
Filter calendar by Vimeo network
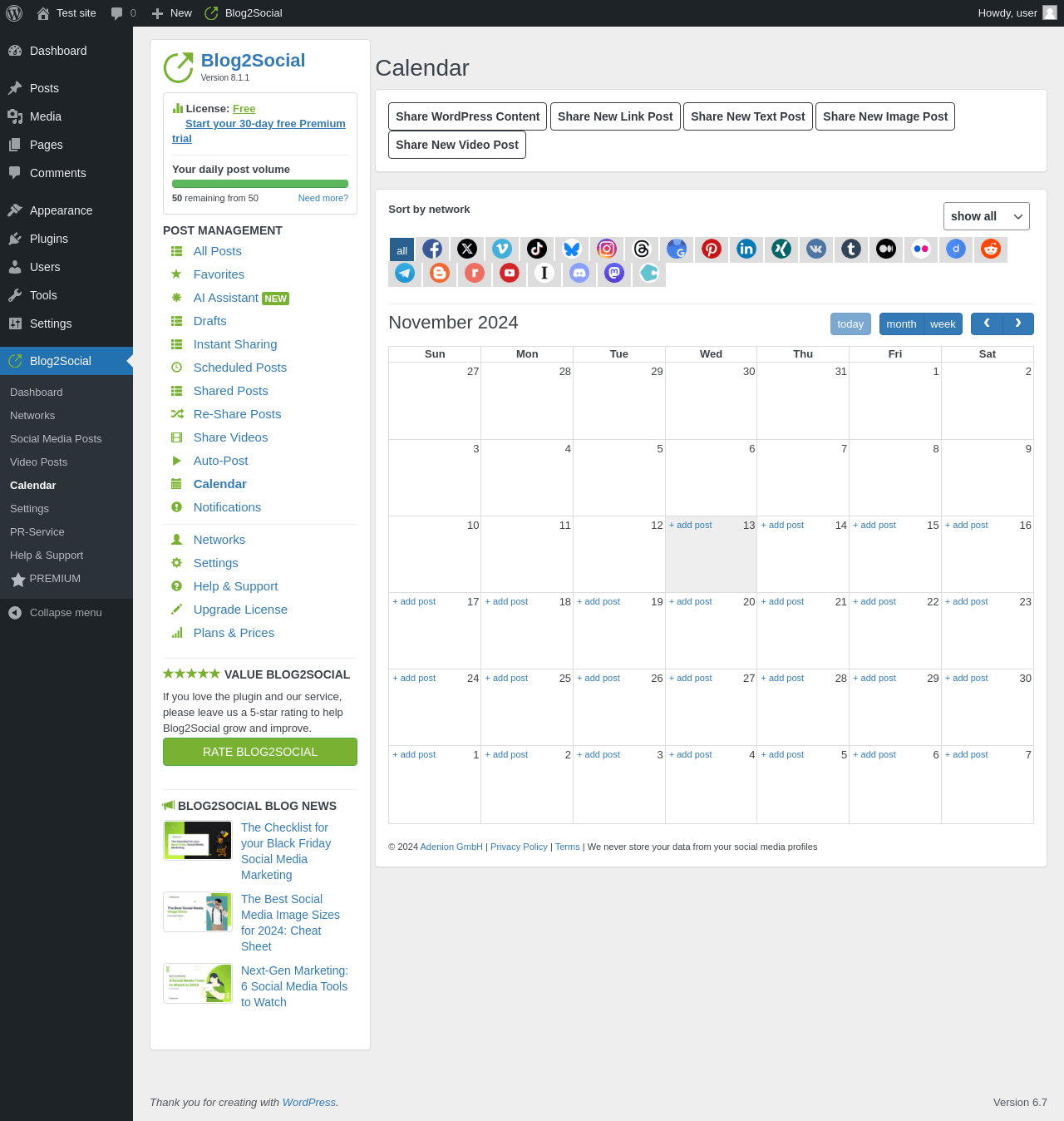[x=502, y=249]
